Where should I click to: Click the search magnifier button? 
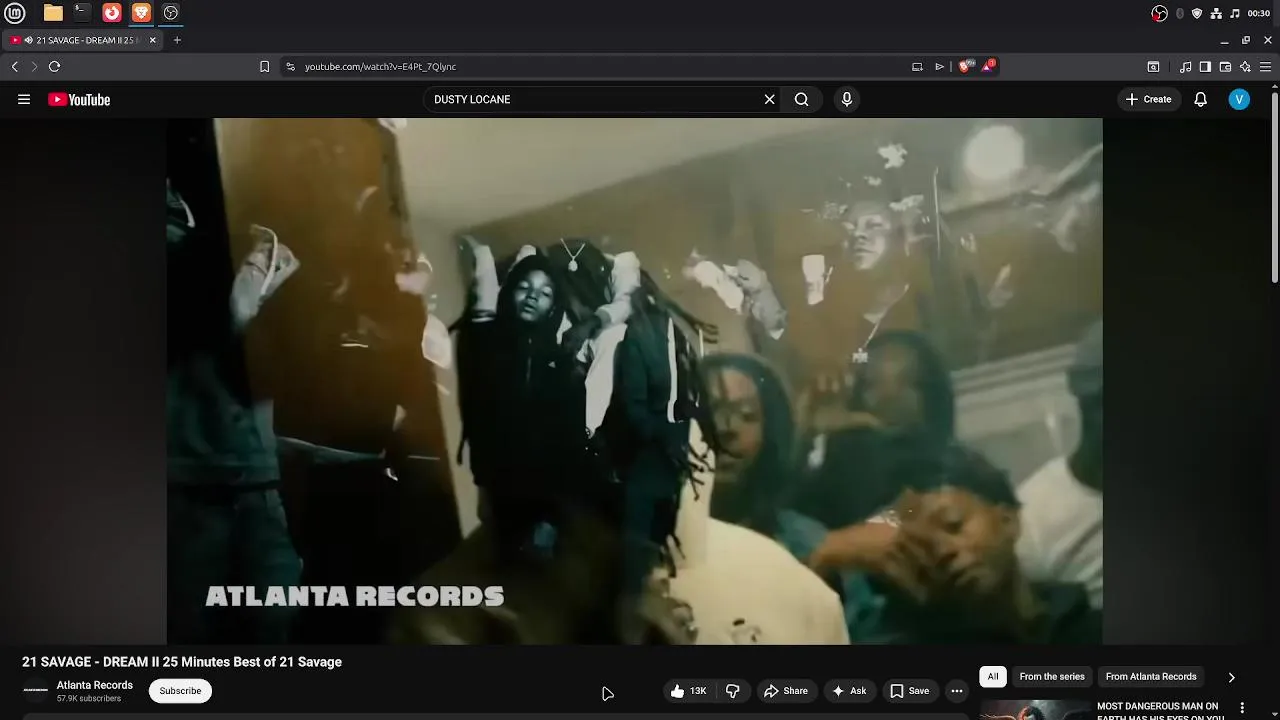(x=801, y=99)
